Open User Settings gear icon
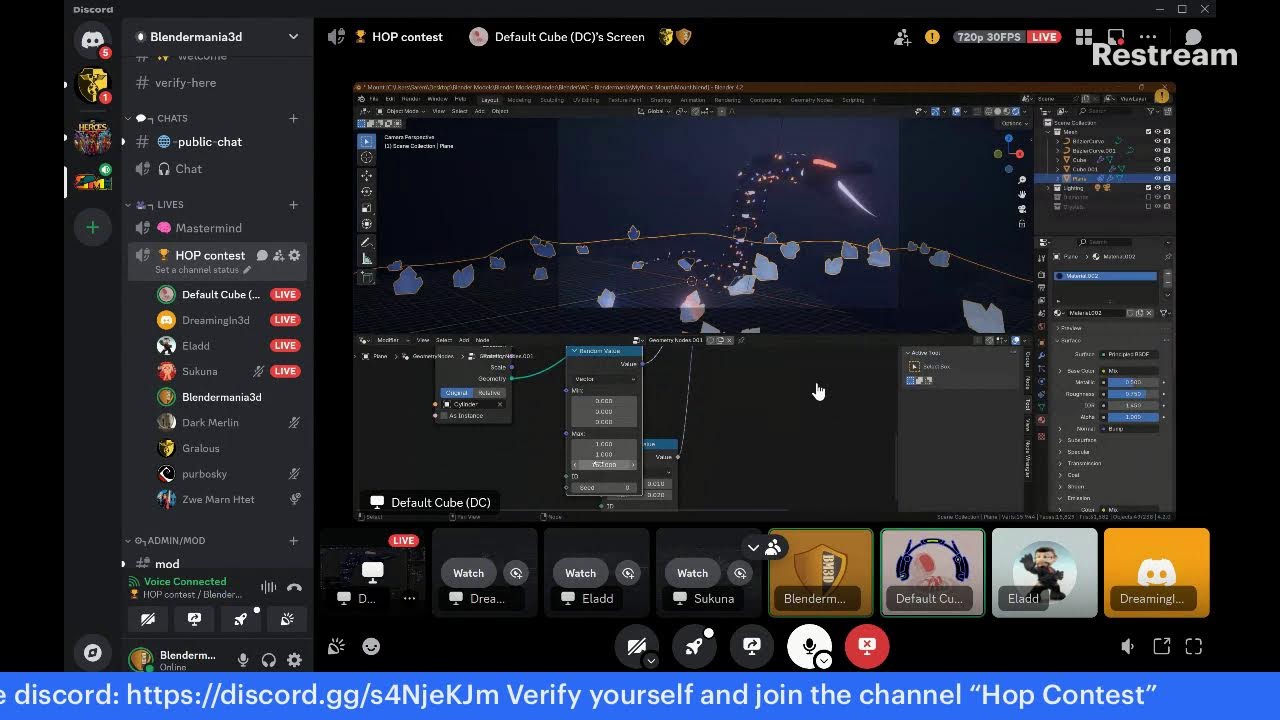This screenshot has width=1280, height=720. pyautogui.click(x=294, y=660)
